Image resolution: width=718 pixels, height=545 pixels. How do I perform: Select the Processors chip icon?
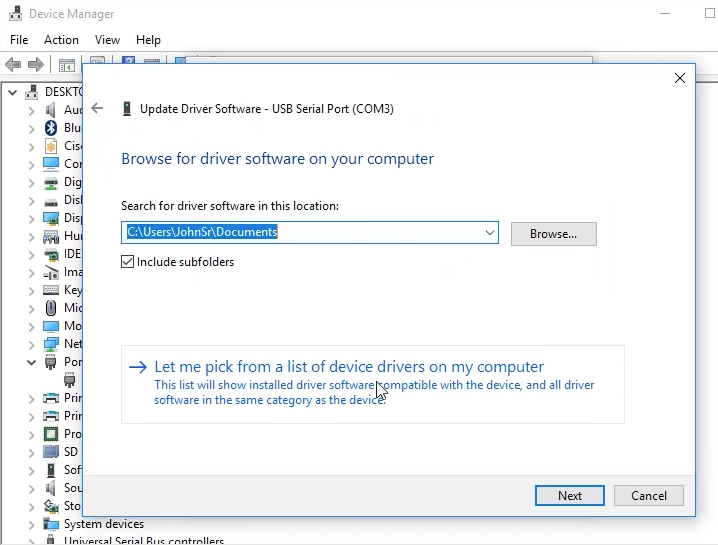tap(51, 434)
